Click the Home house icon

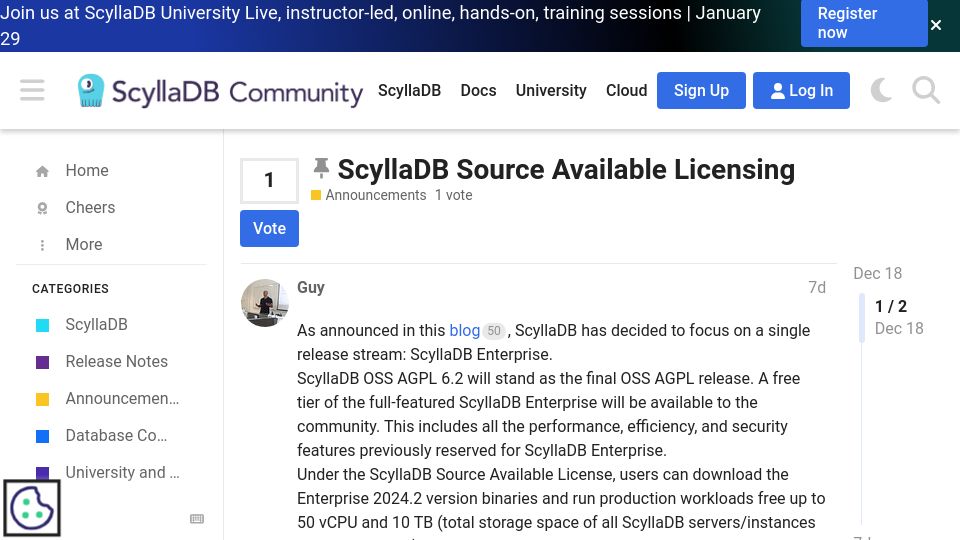click(x=42, y=171)
